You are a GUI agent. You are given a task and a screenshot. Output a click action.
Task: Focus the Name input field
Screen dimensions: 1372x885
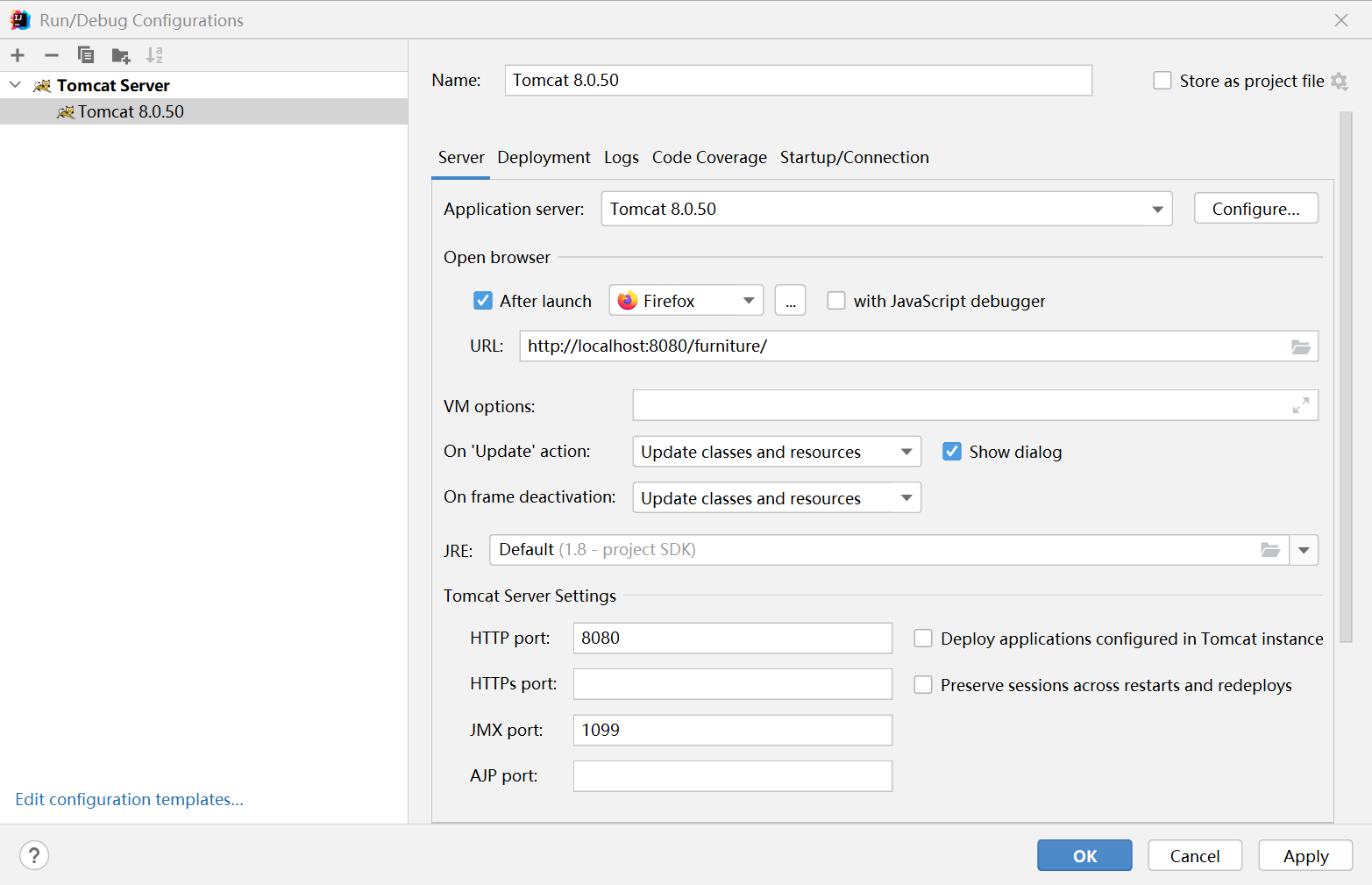click(x=799, y=81)
